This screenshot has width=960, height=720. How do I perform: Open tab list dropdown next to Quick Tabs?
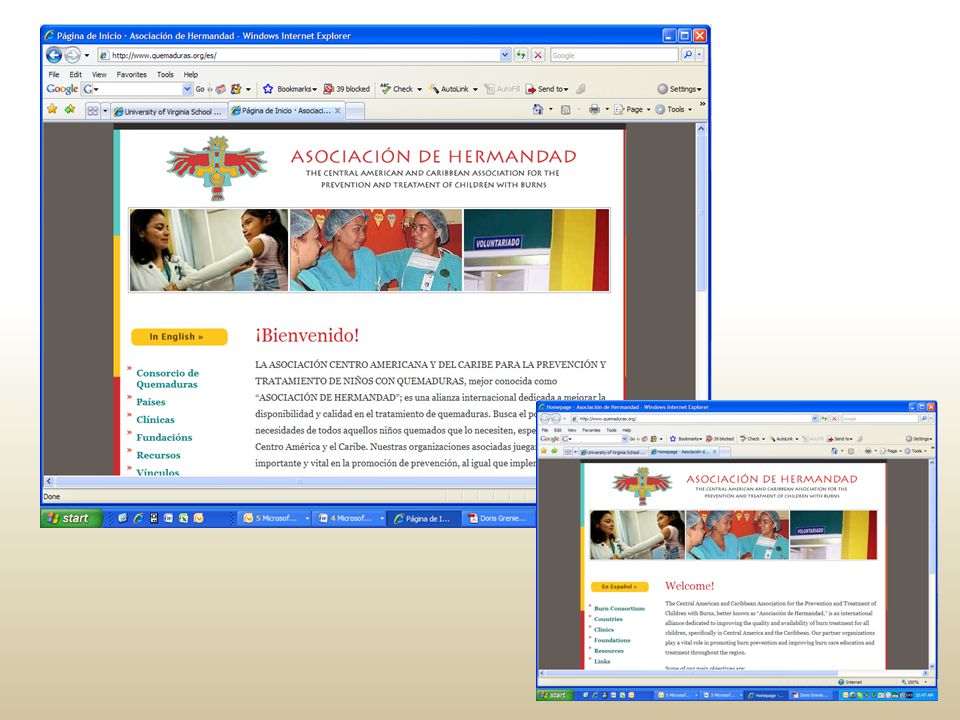[x=105, y=111]
